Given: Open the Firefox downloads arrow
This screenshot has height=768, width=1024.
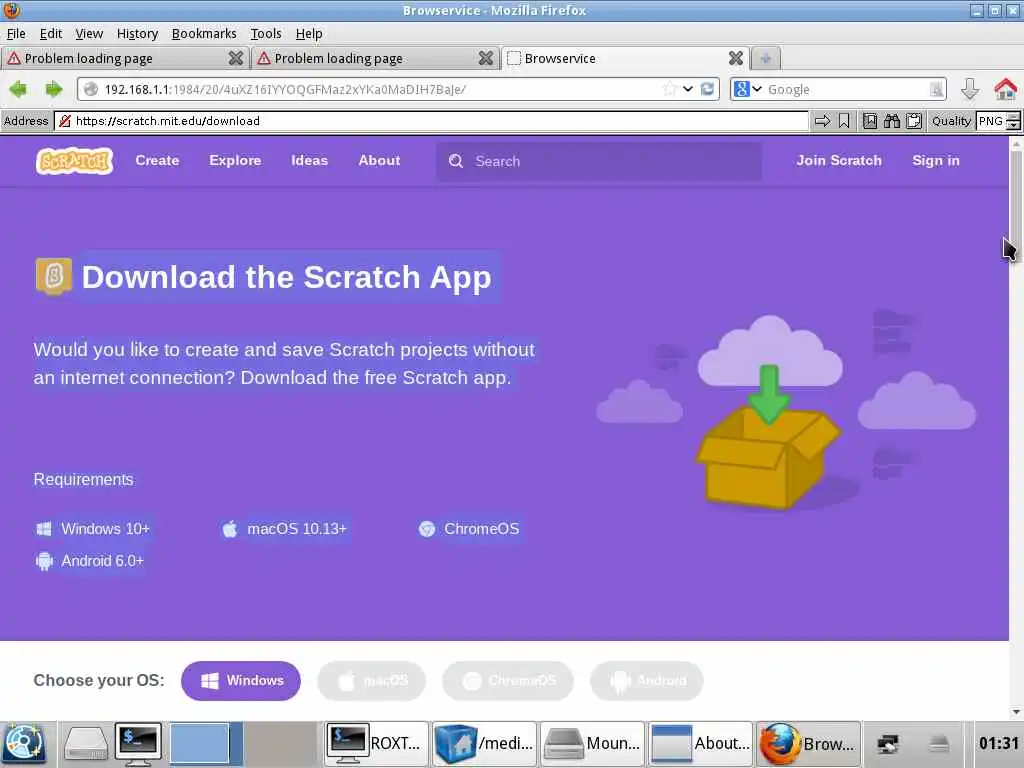Looking at the screenshot, I should [x=970, y=89].
